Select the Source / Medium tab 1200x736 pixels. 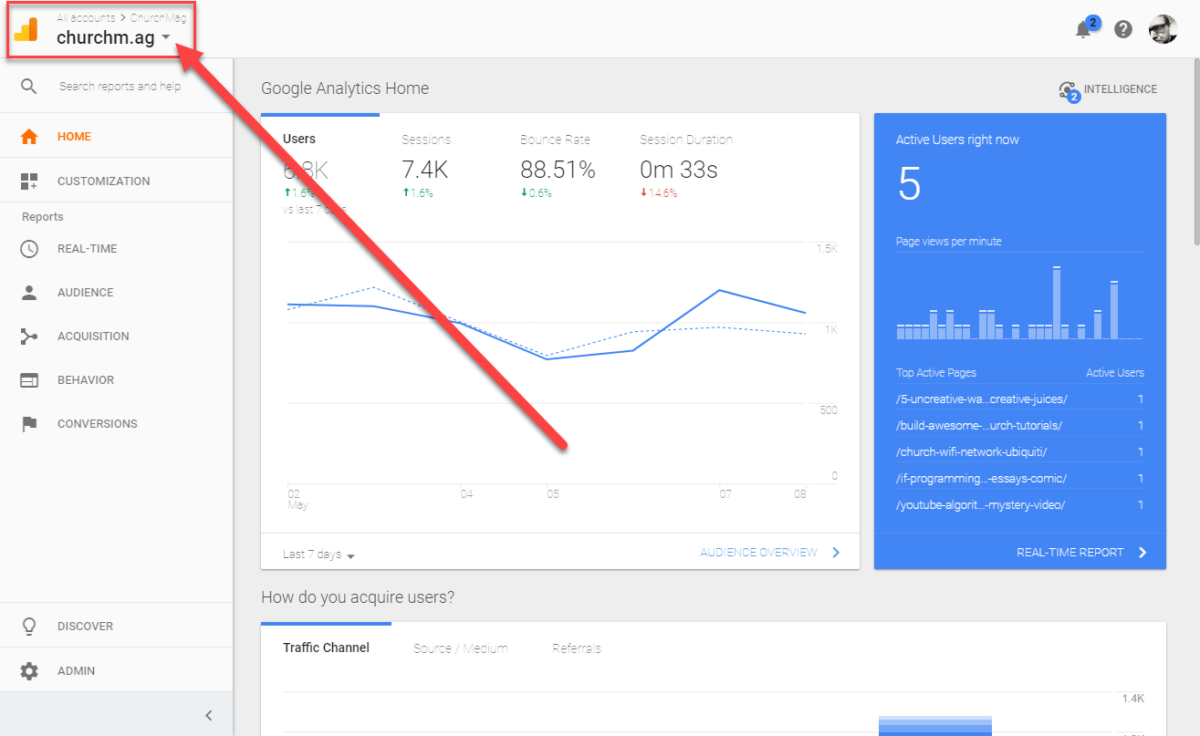pyautogui.click(x=460, y=648)
